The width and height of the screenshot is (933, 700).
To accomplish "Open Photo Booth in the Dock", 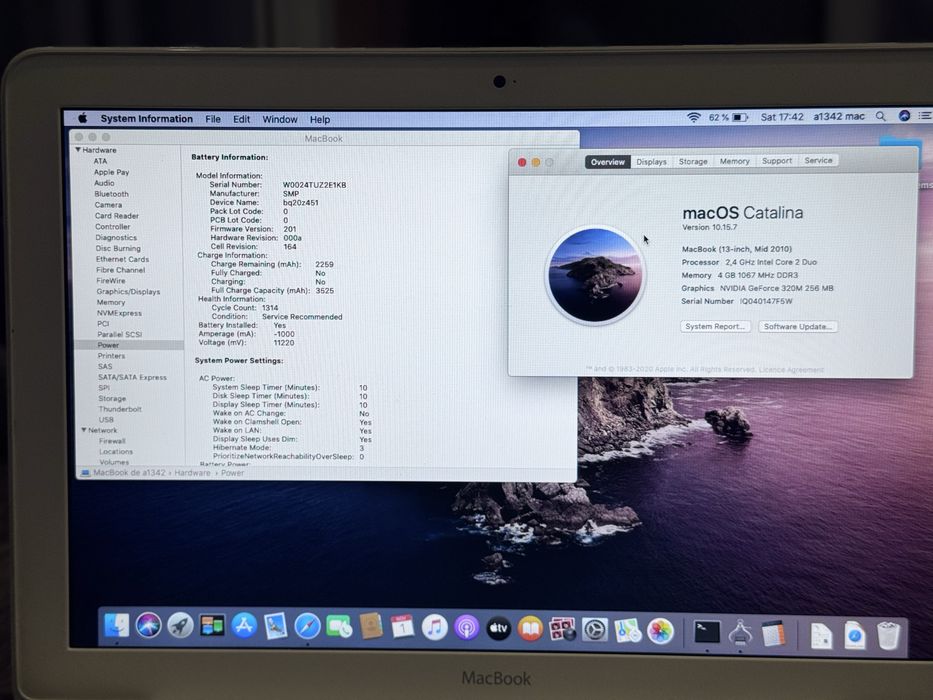I will pyautogui.click(x=562, y=629).
